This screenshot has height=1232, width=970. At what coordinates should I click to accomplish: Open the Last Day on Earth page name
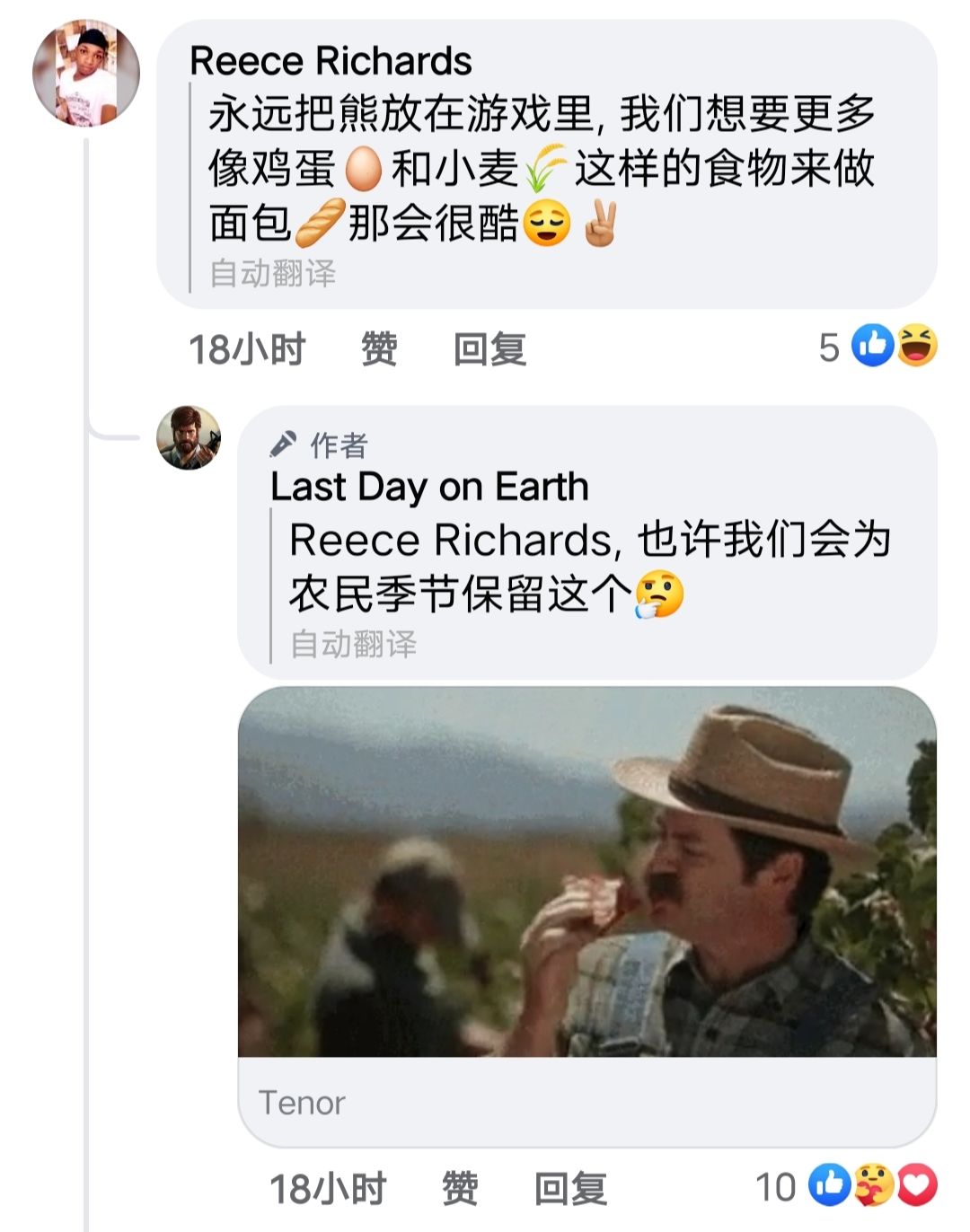[429, 487]
